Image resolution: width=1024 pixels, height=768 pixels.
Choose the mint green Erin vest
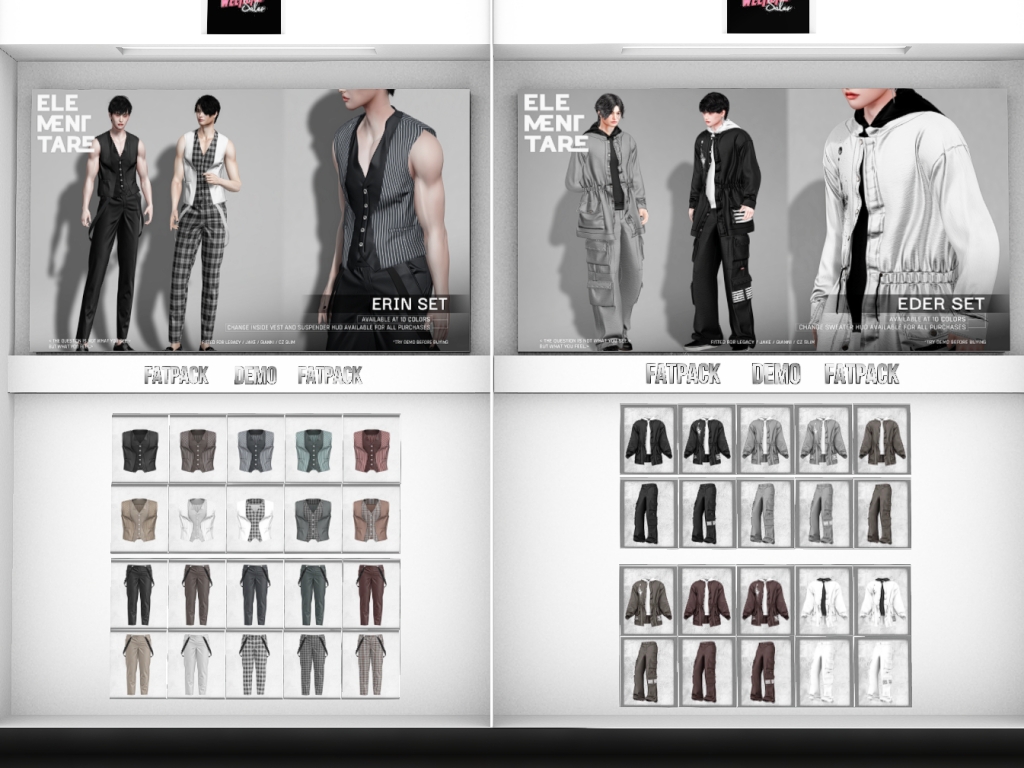click(313, 450)
